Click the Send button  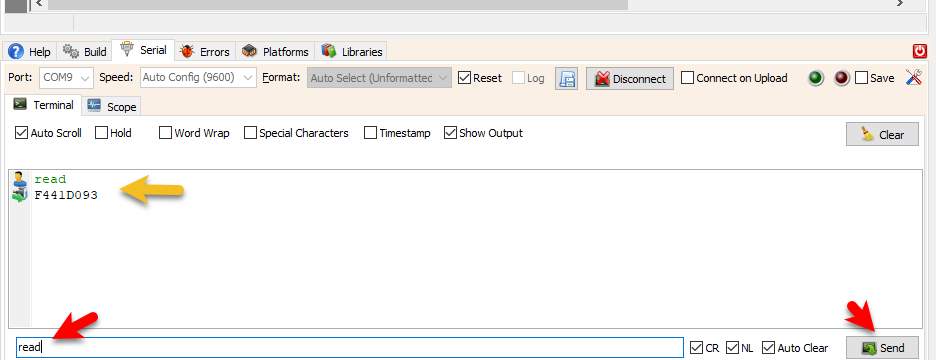882,347
